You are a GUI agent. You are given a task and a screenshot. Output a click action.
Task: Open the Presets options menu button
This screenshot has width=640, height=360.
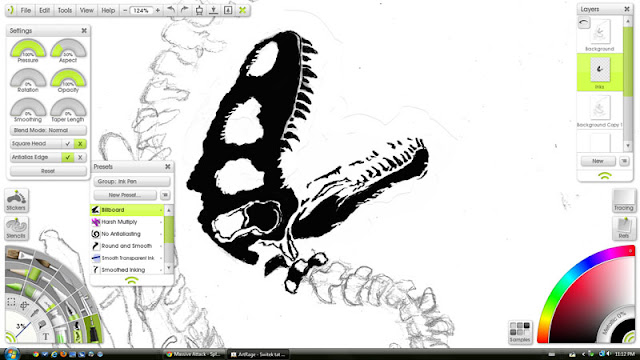(x=165, y=195)
